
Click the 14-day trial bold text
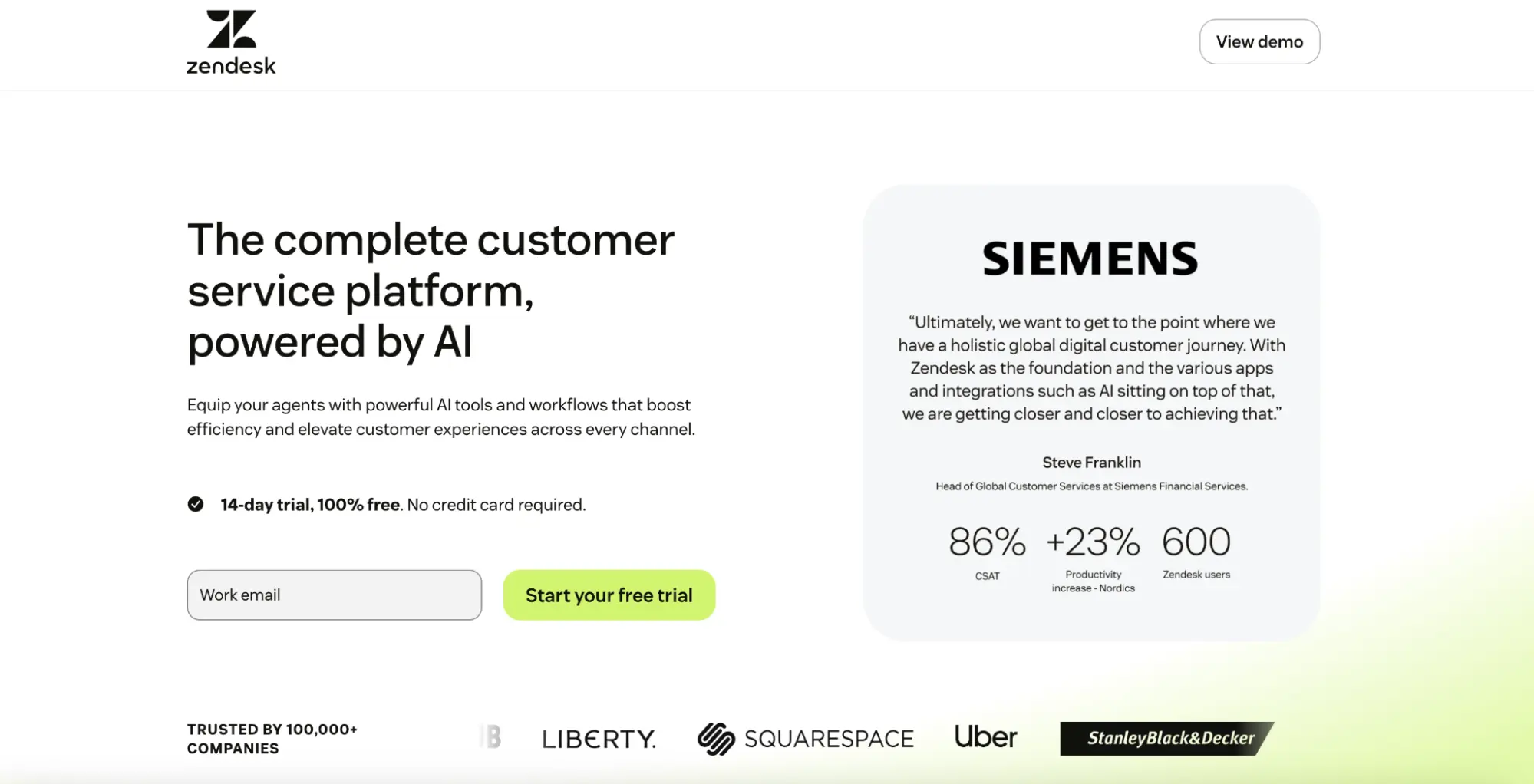tap(309, 504)
